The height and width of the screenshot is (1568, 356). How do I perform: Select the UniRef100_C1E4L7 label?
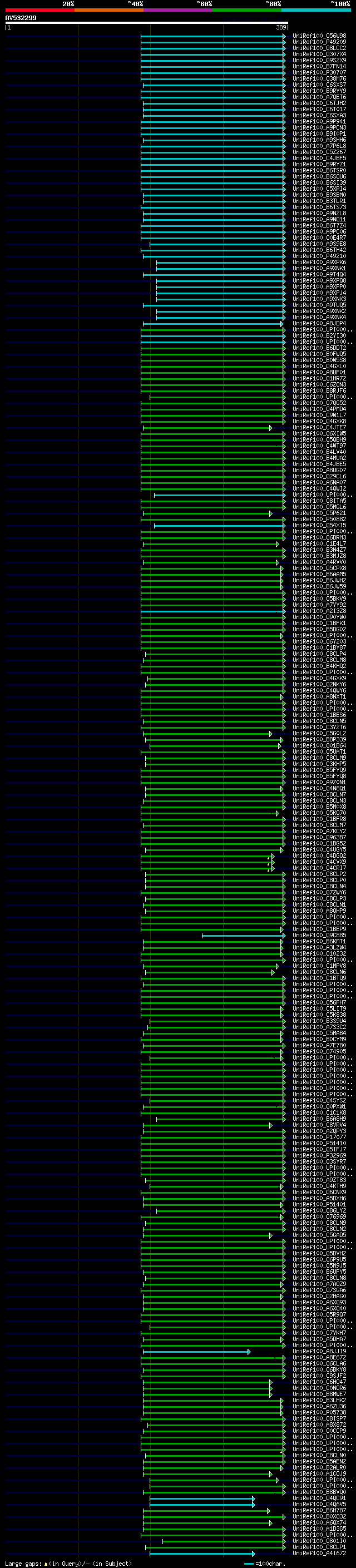point(319,544)
